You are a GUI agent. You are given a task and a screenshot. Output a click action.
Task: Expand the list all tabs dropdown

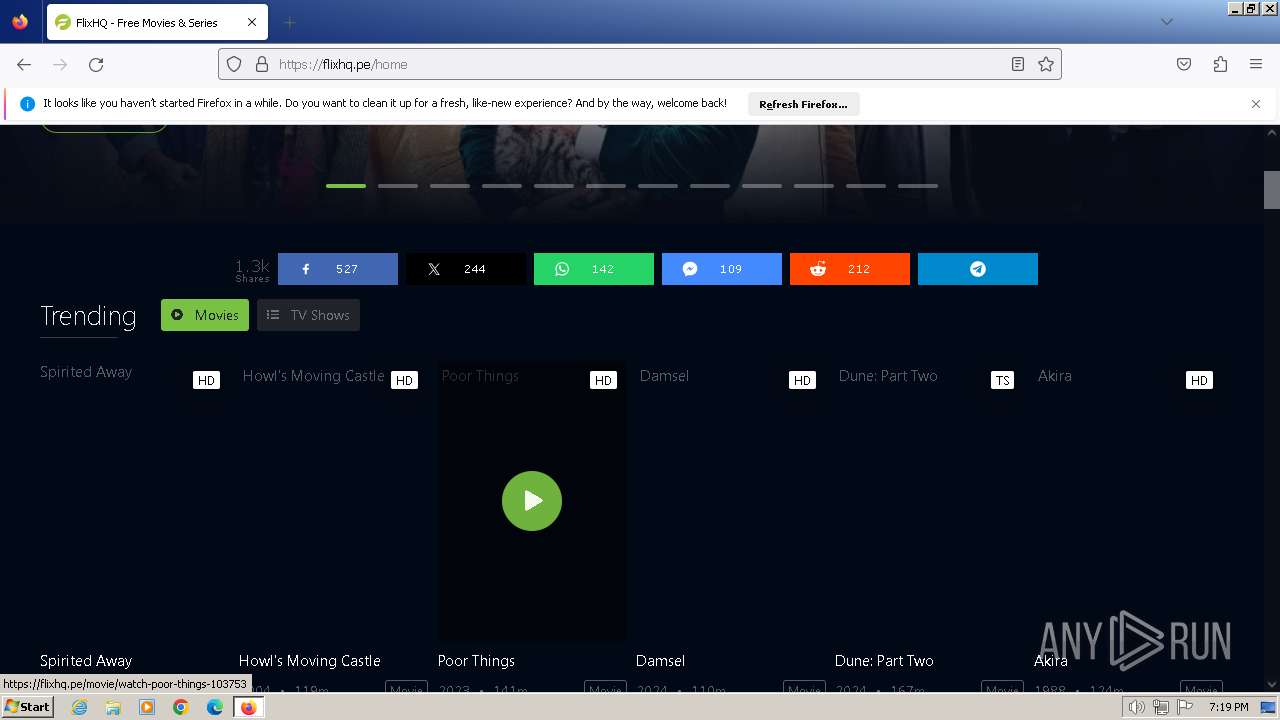point(1166,22)
